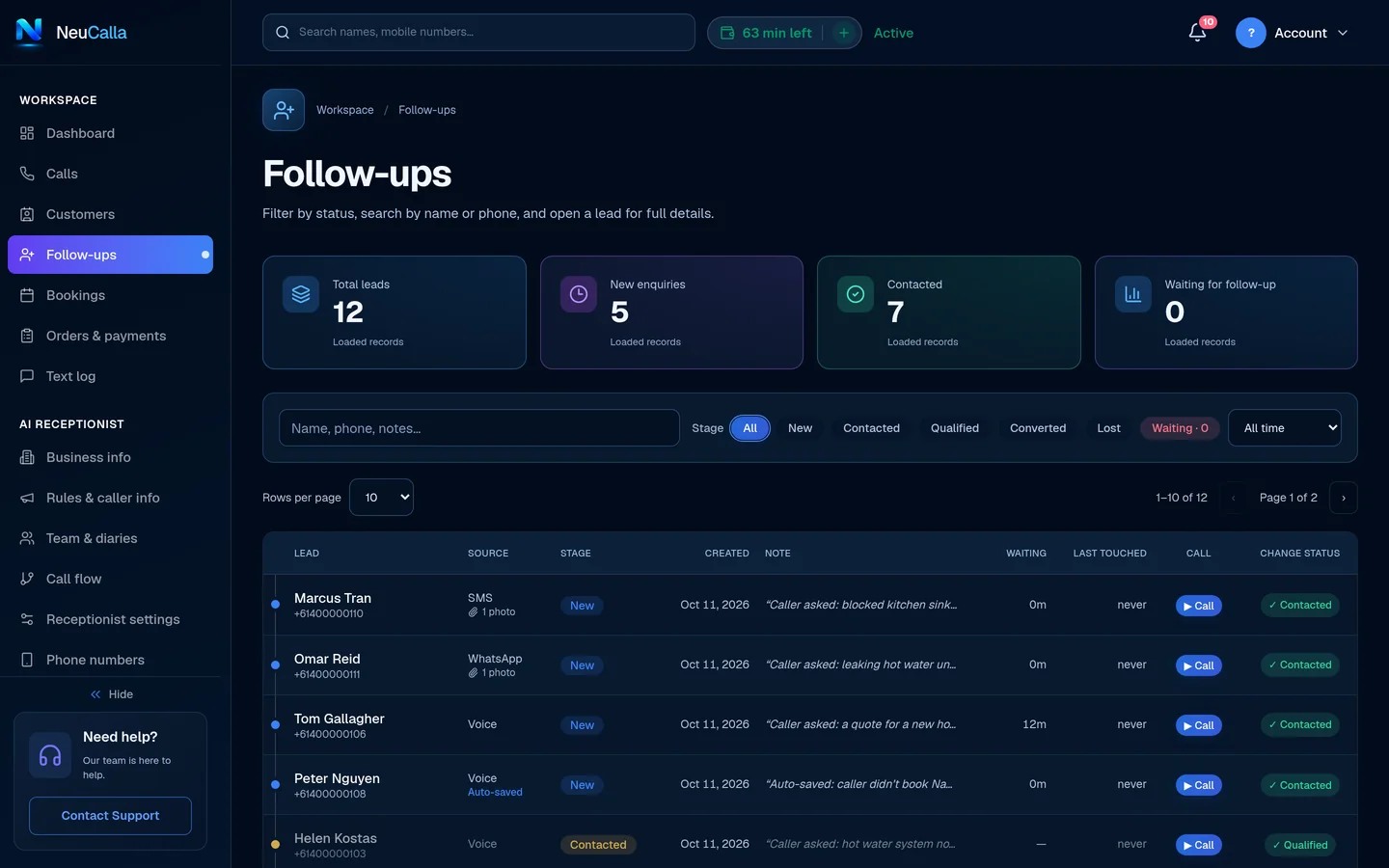Open Call flow page
Viewport: 1389px width, 868px height.
pos(110,579)
